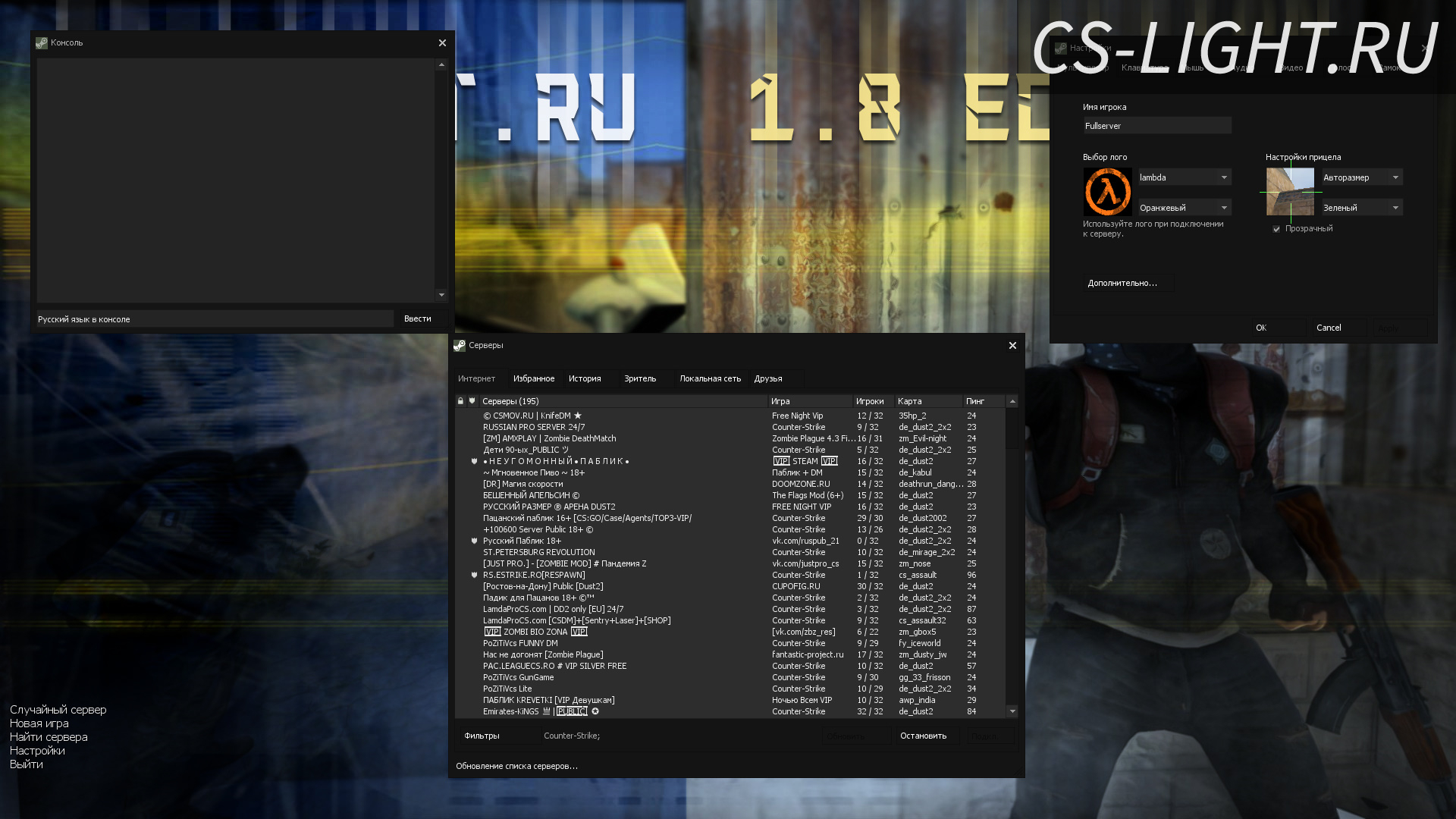
Task: Sort by Игроки column header
Action: point(874,401)
